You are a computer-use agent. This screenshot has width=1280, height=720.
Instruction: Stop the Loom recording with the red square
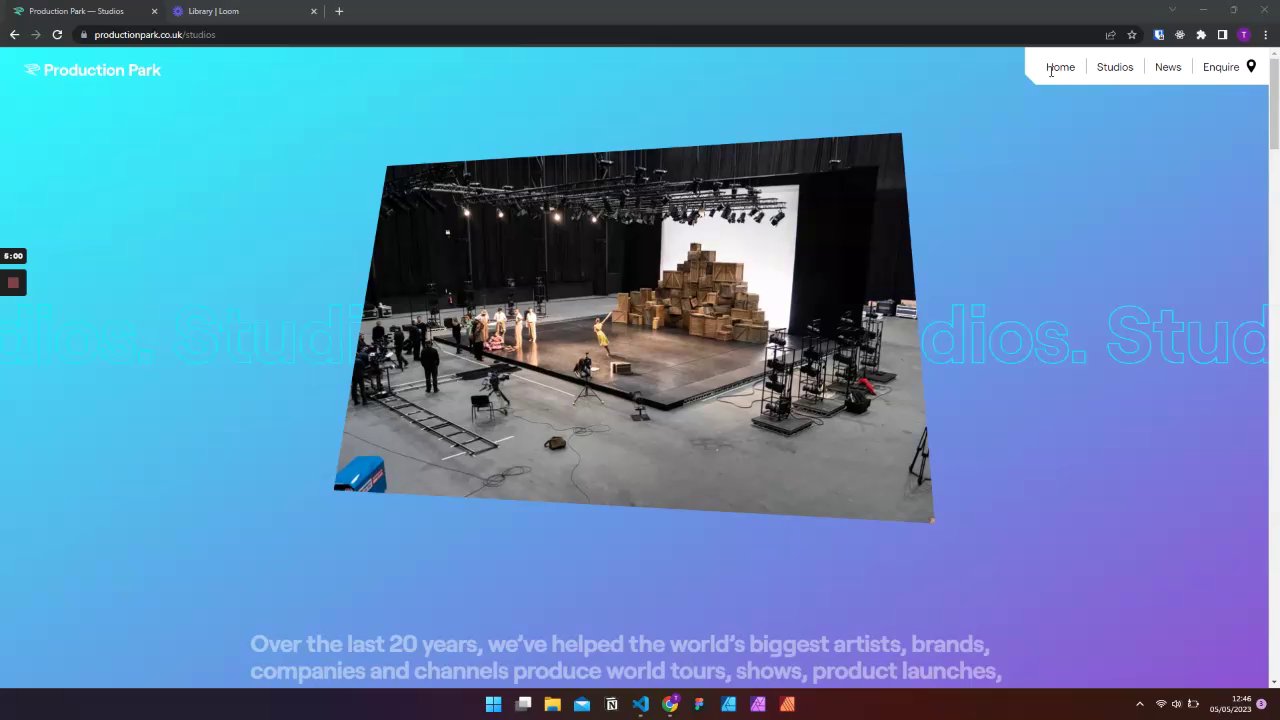[13, 283]
